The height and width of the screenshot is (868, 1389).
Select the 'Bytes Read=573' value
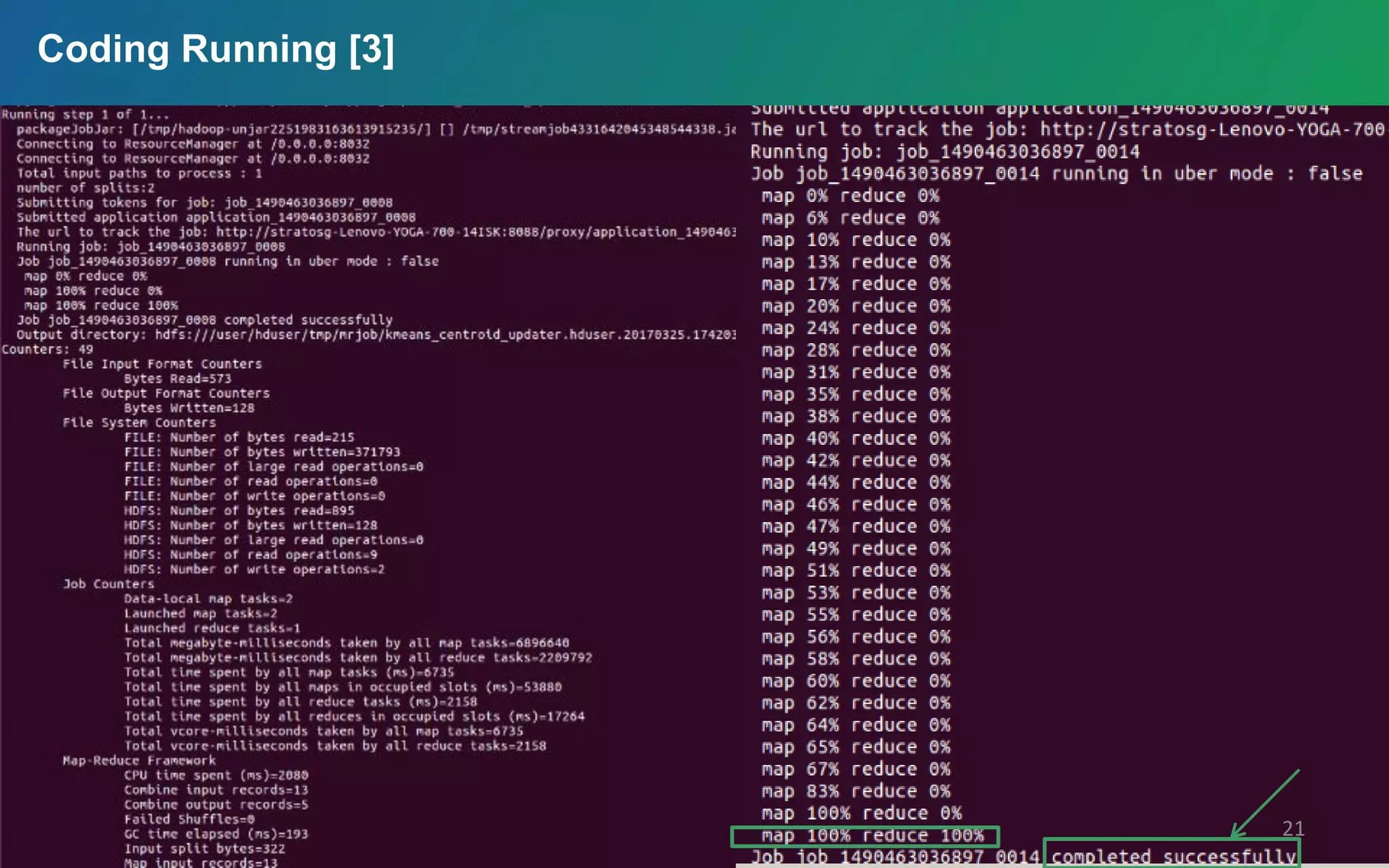[x=178, y=379]
